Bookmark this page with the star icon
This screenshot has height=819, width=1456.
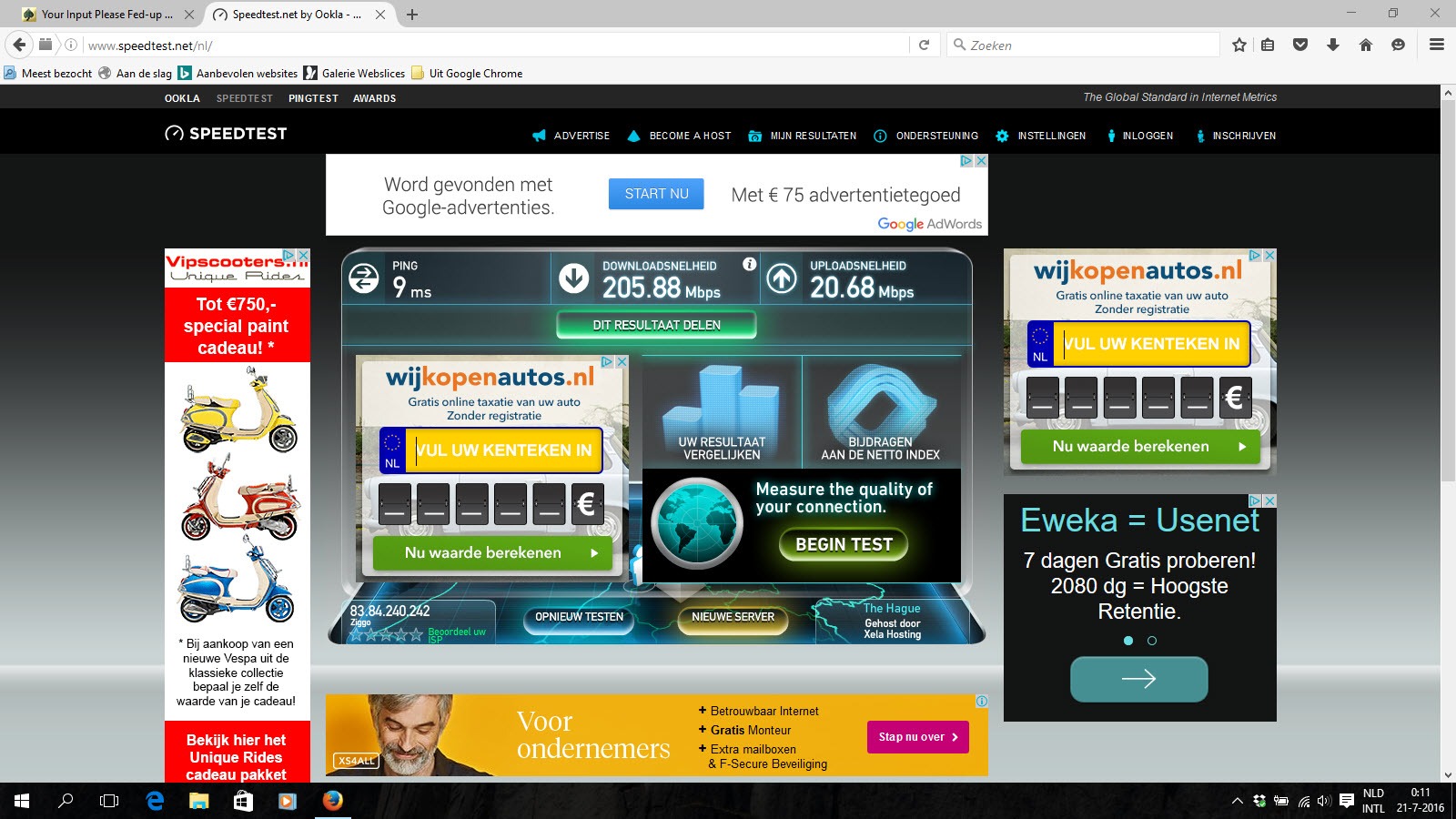(x=1239, y=45)
